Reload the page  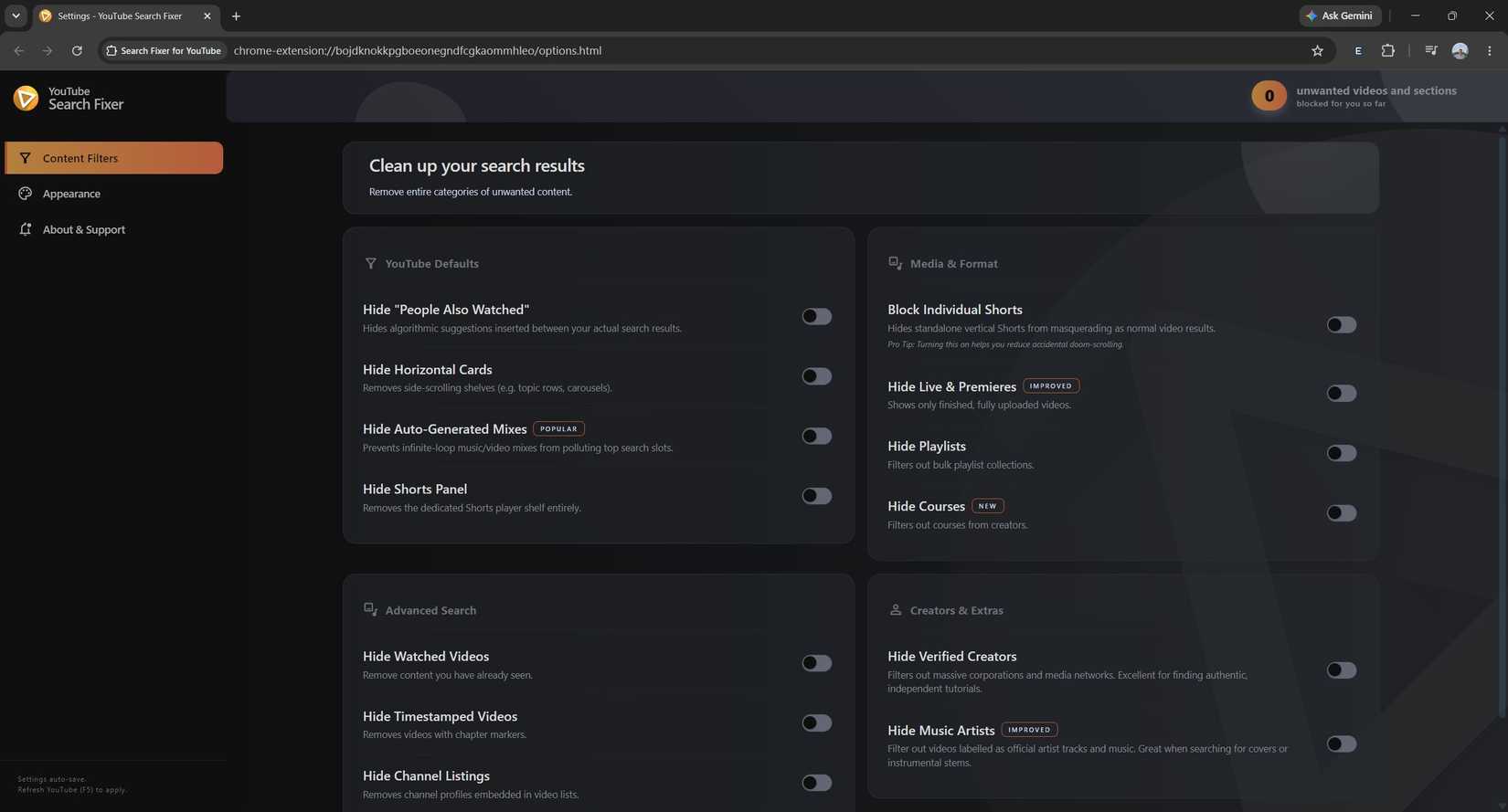[77, 51]
